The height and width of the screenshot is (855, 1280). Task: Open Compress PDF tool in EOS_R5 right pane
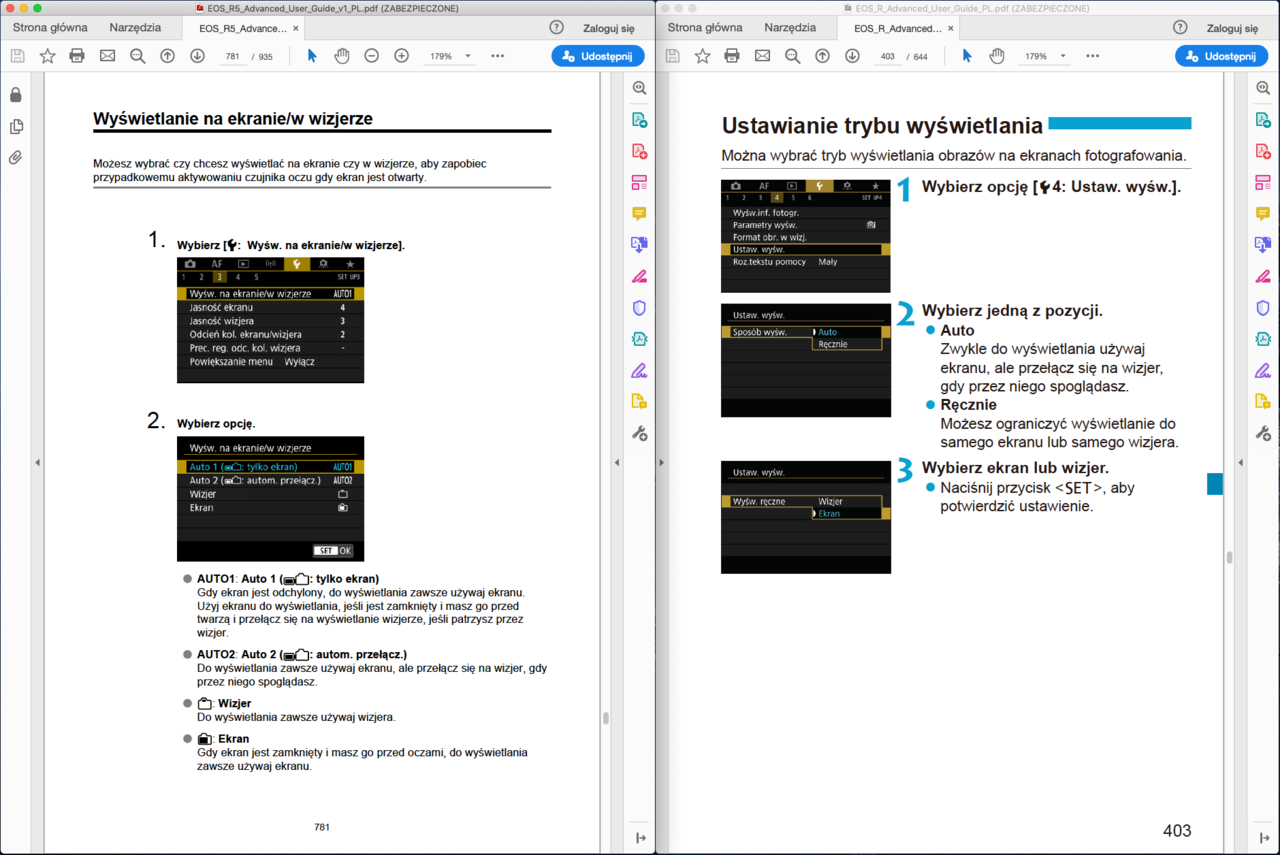click(639, 339)
